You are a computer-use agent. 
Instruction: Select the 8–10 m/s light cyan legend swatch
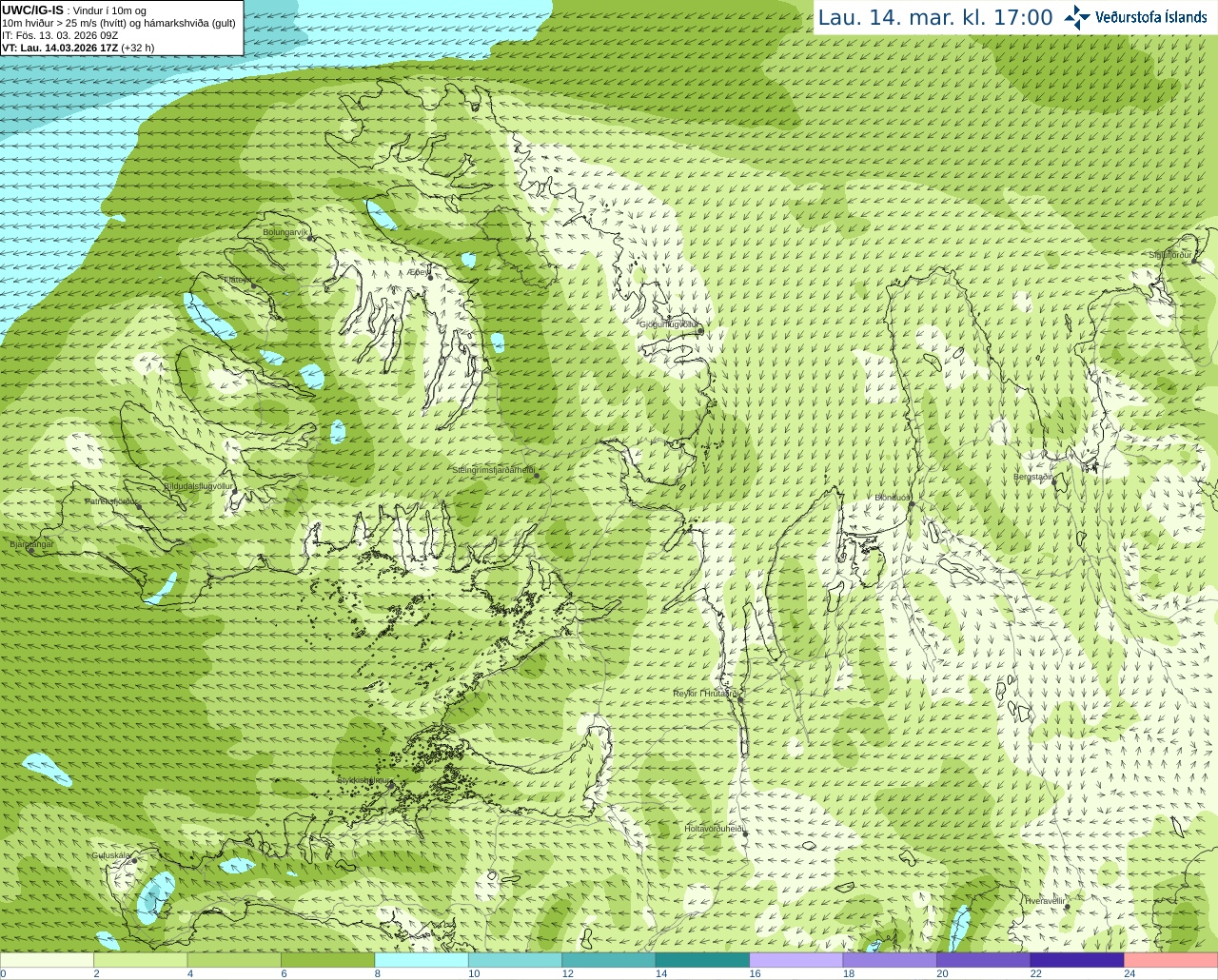click(x=422, y=960)
